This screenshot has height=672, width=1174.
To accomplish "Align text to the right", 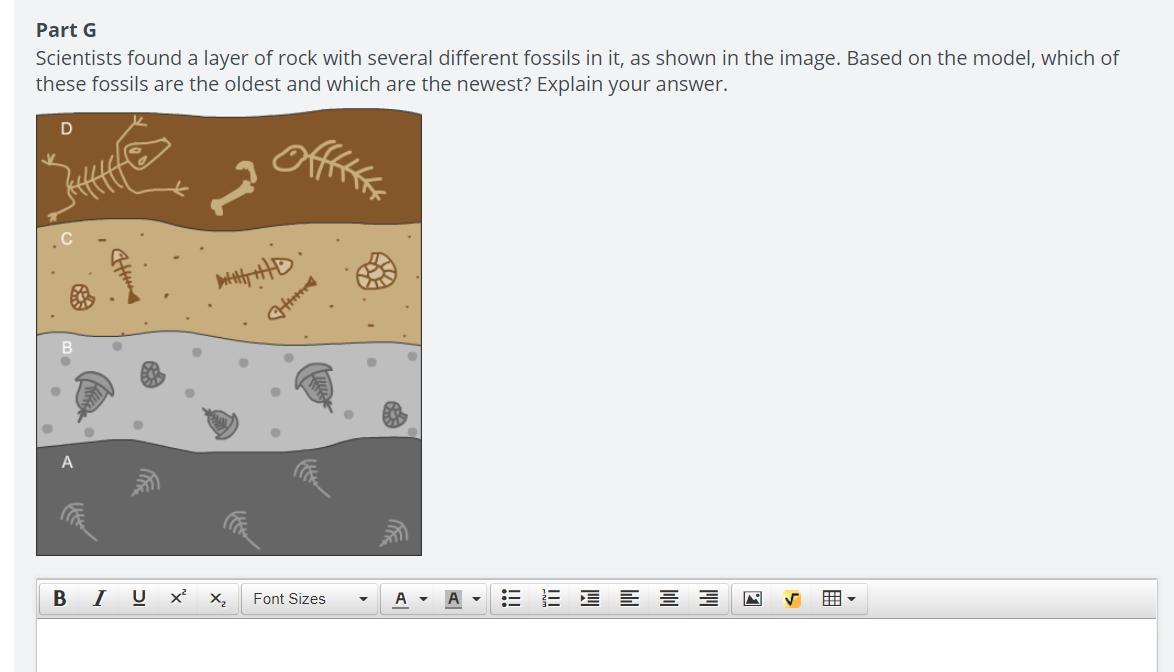I will pos(708,599).
